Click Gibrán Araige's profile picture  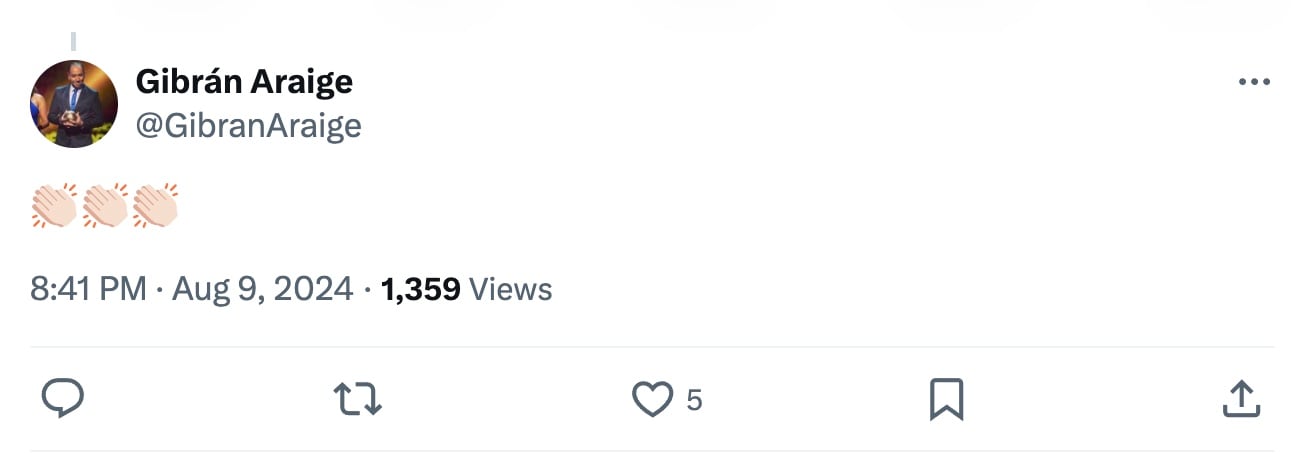(x=74, y=104)
